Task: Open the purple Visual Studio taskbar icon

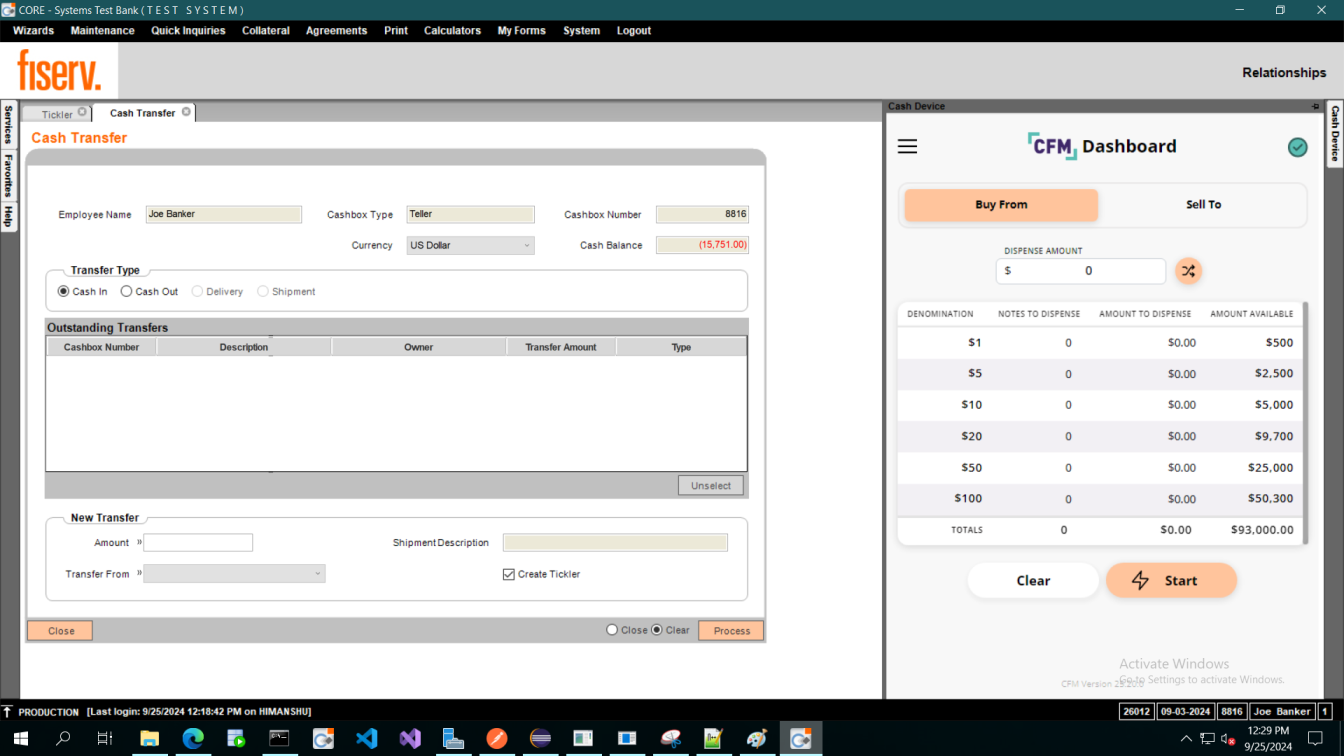Action: click(410, 739)
